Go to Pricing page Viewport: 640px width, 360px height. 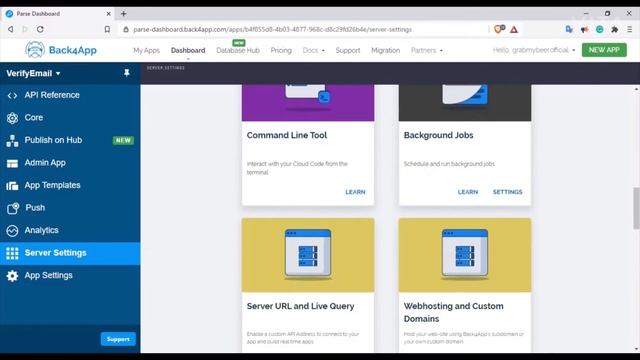281,50
